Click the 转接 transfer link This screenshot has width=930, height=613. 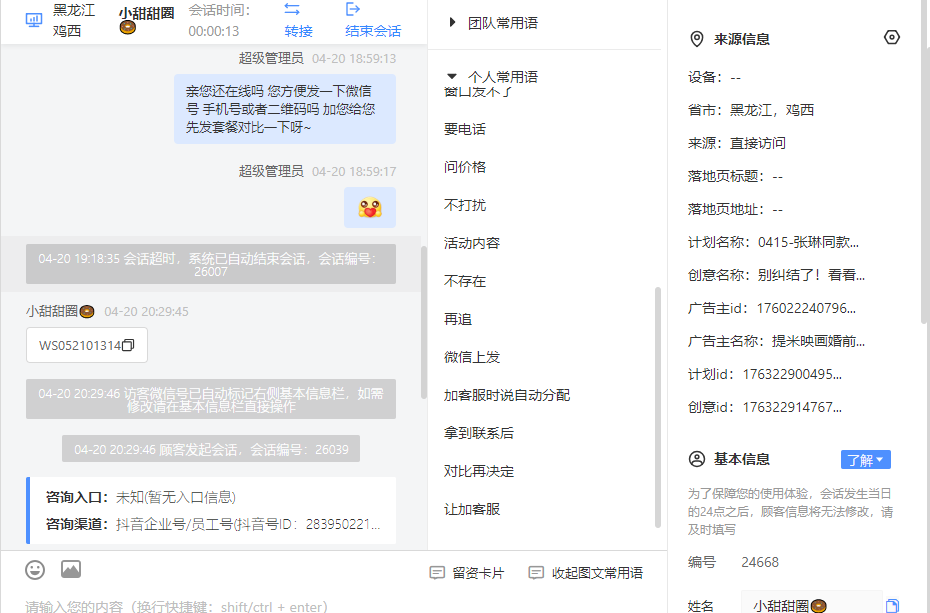[x=298, y=31]
